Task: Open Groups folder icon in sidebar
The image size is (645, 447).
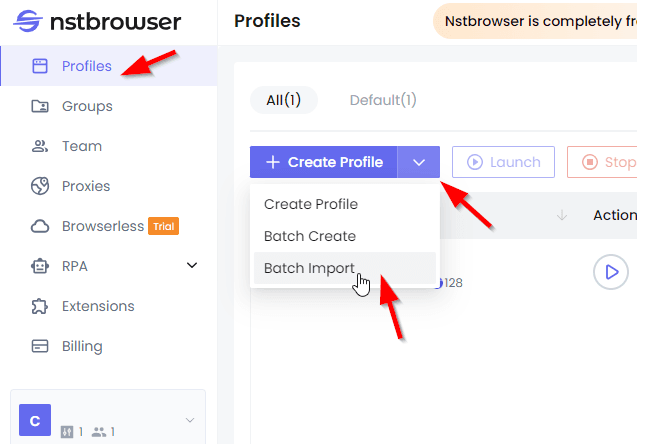Action: 40,107
